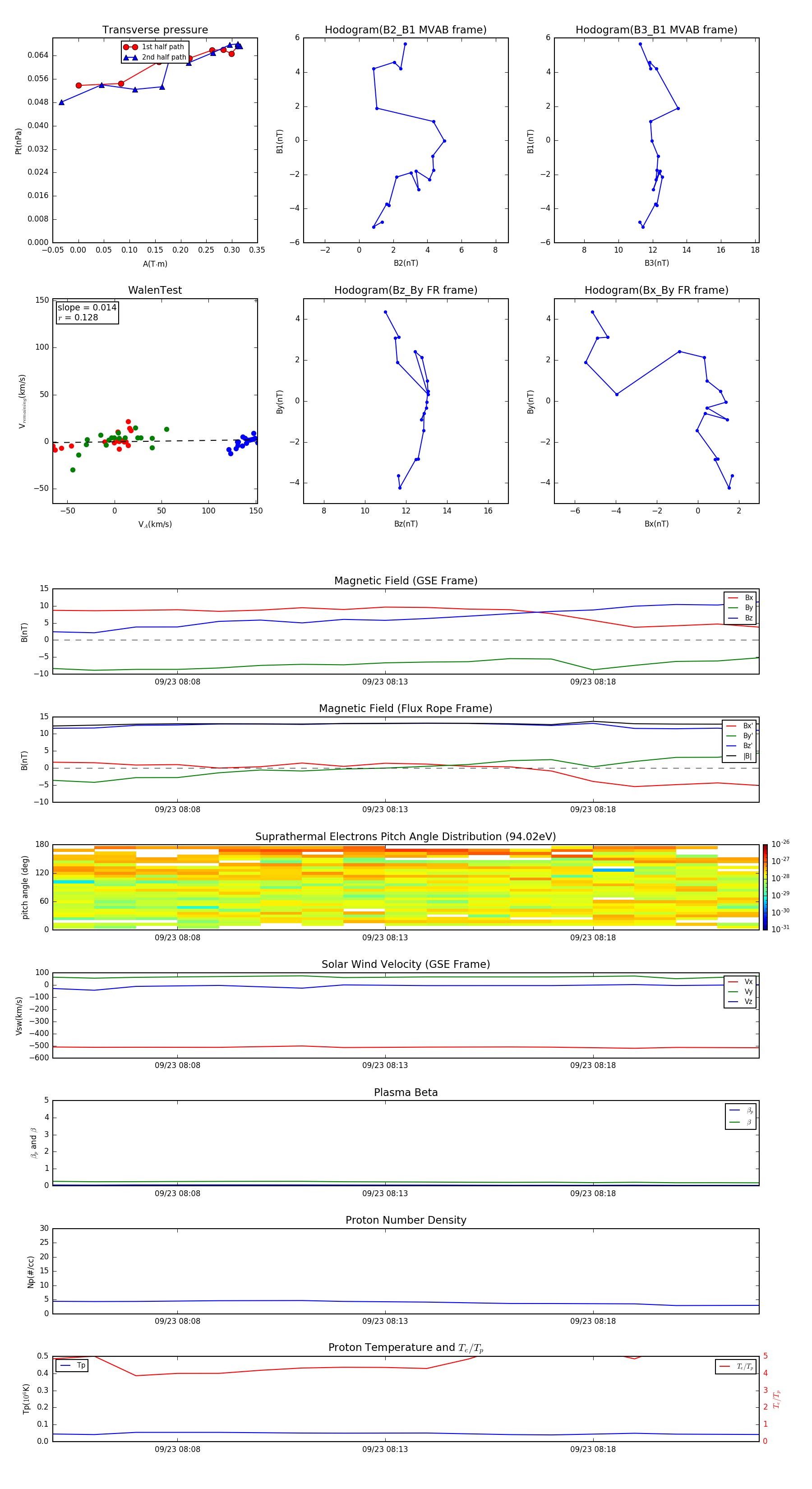Image resolution: width=812 pixels, height=1489 pixels.
Task: Click the "WalenTest" plot title
Action: 155,290
